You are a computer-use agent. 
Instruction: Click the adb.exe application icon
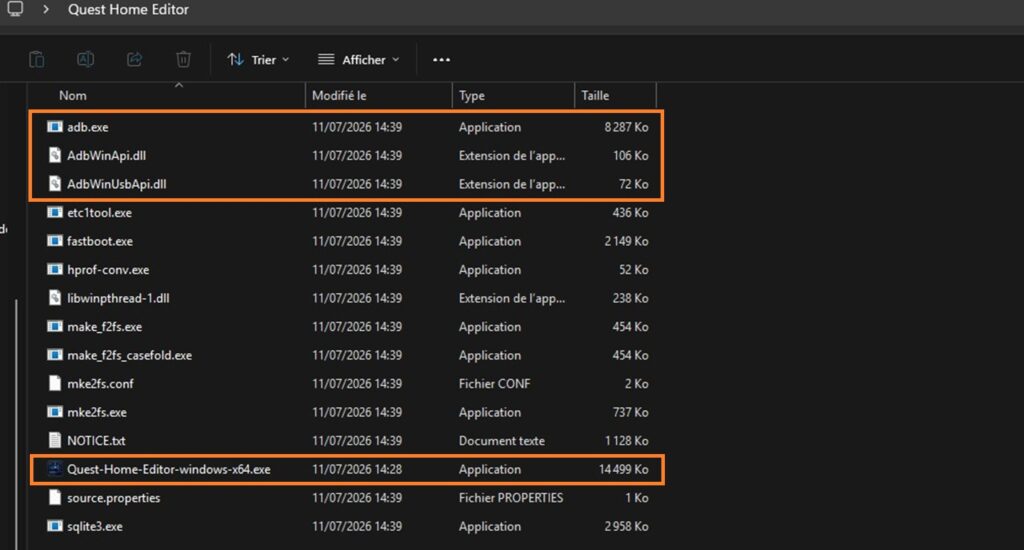(55, 127)
